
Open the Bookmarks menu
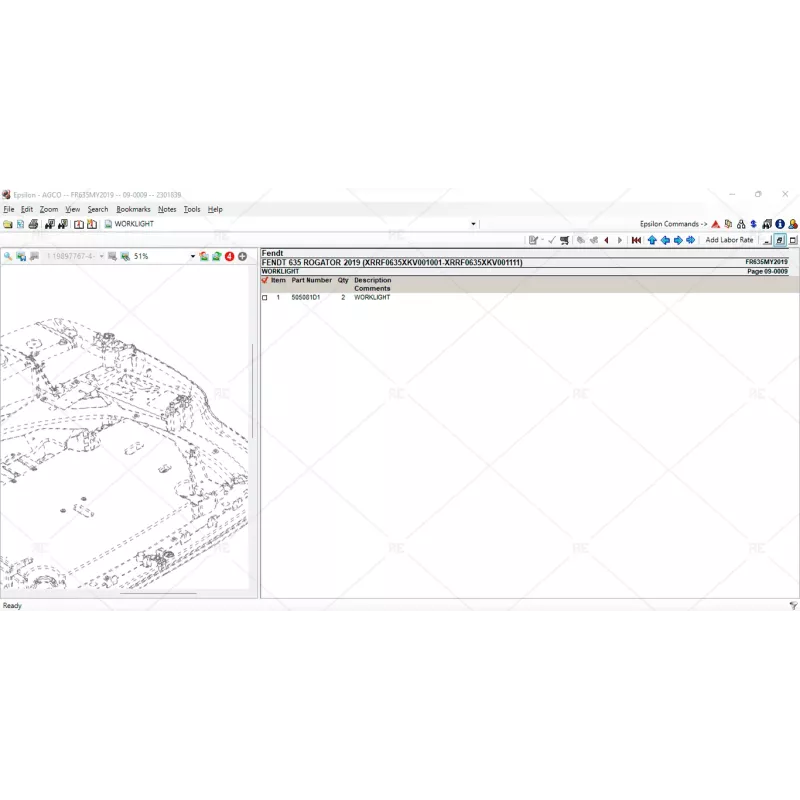click(133, 209)
